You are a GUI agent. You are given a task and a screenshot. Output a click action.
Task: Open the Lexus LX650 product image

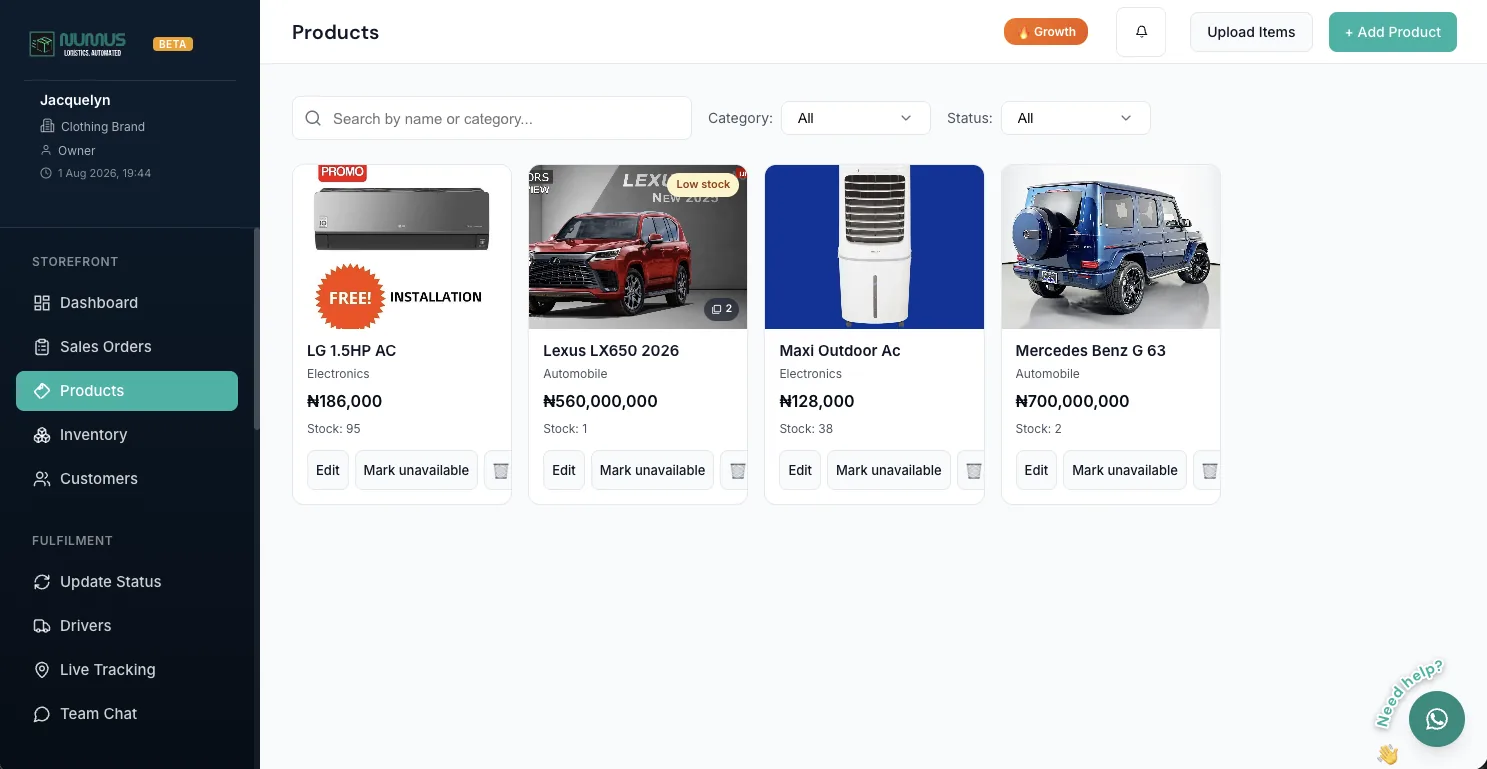[638, 247]
